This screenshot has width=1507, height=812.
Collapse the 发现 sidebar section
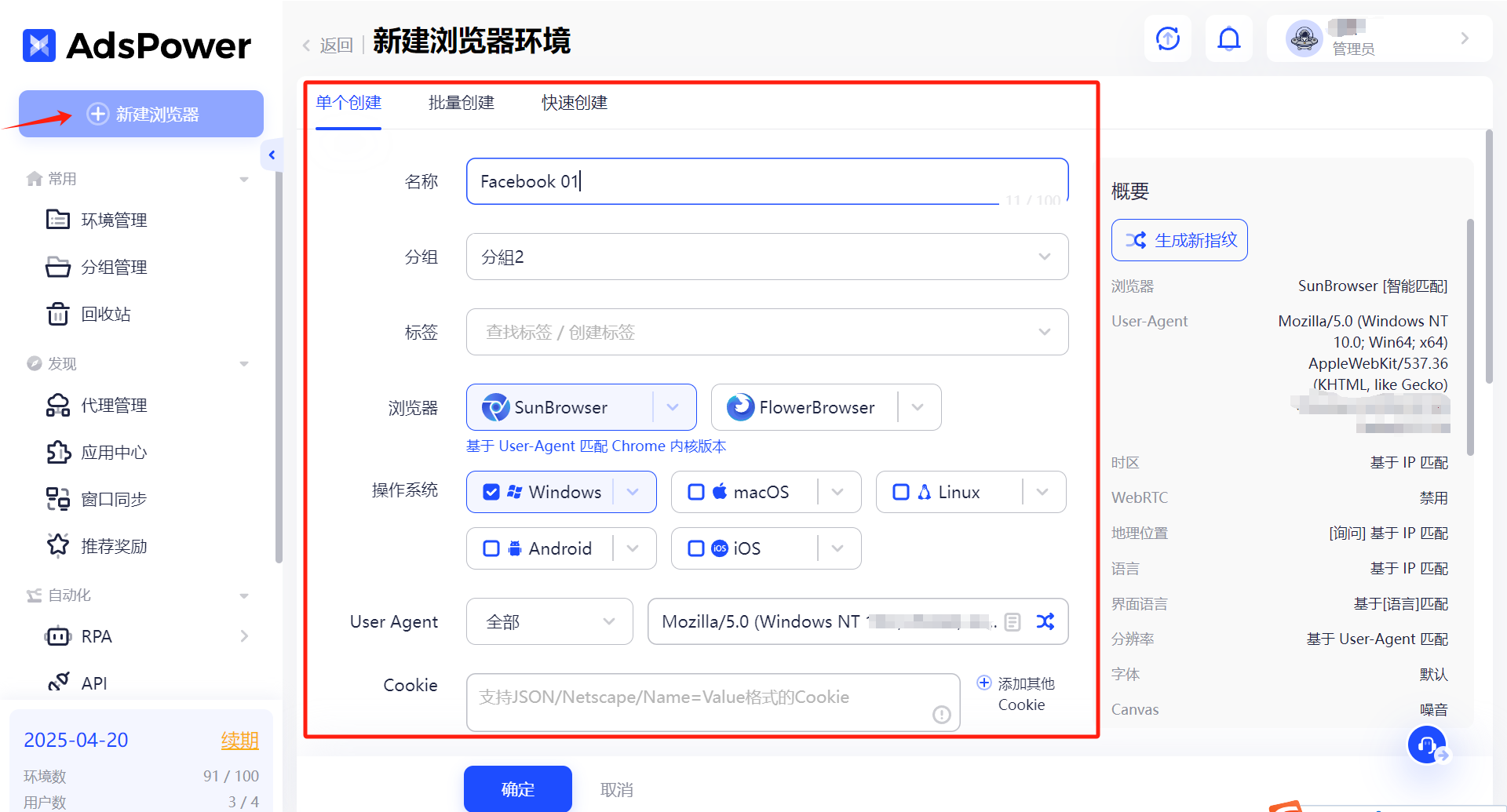244,364
